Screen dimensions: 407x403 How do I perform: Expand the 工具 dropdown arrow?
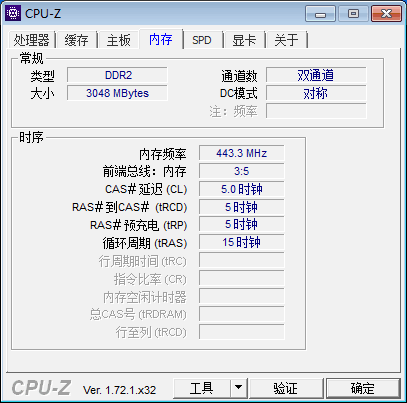[238, 388]
